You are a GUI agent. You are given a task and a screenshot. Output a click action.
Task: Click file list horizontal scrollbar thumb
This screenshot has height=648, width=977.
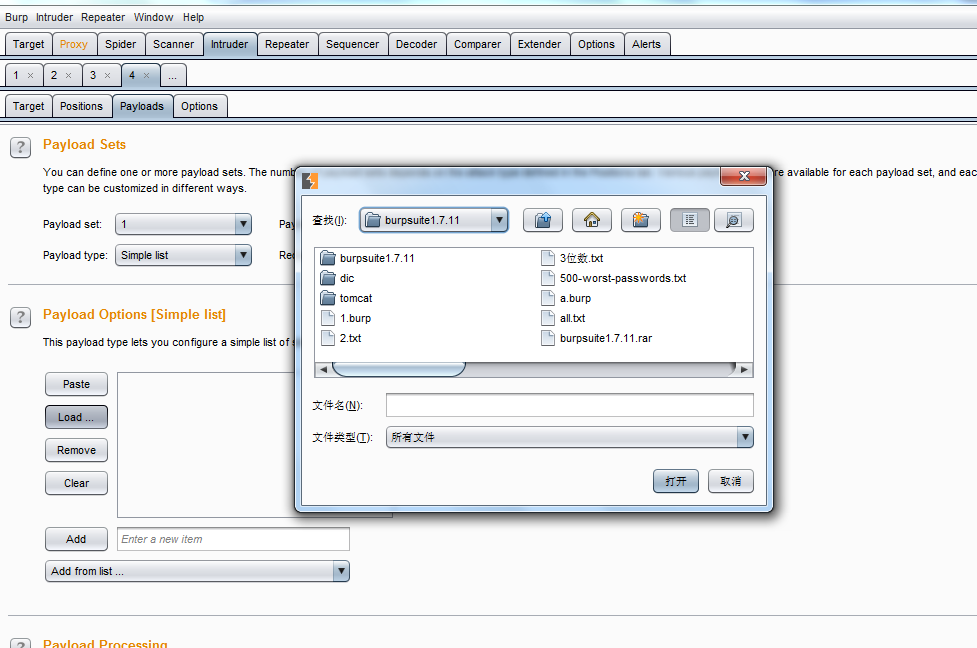(x=399, y=369)
